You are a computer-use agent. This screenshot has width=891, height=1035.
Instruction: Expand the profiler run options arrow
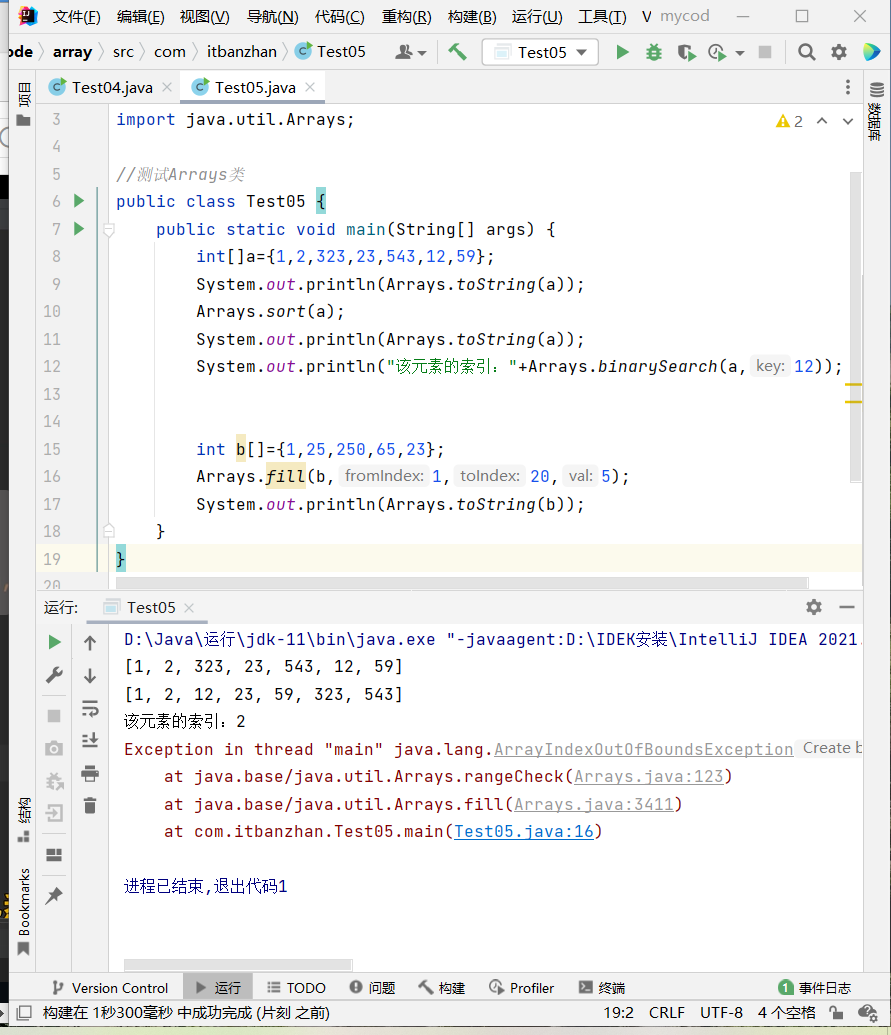click(x=740, y=53)
